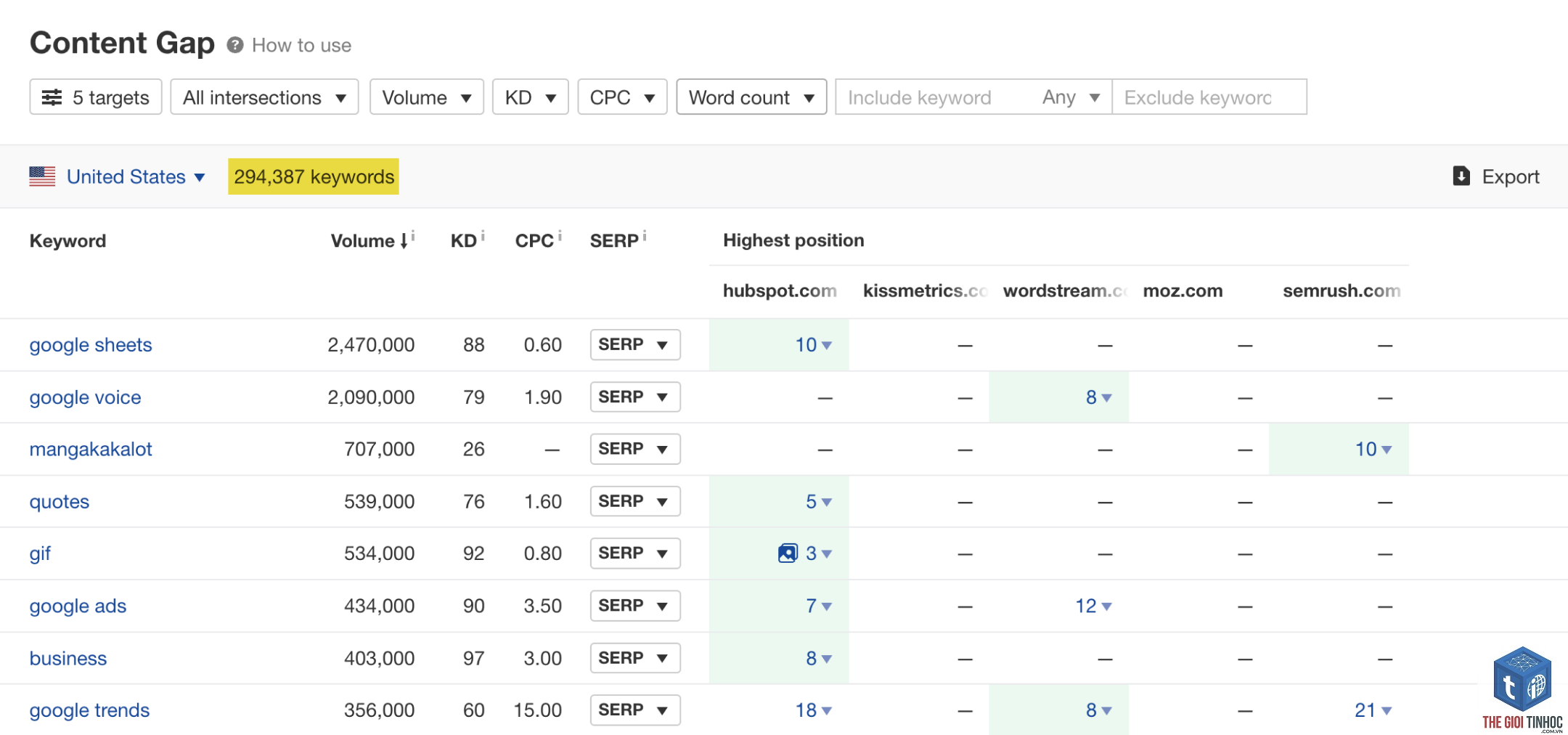Open SERP dropdown for google voice
1568x735 pixels.
[x=635, y=397]
